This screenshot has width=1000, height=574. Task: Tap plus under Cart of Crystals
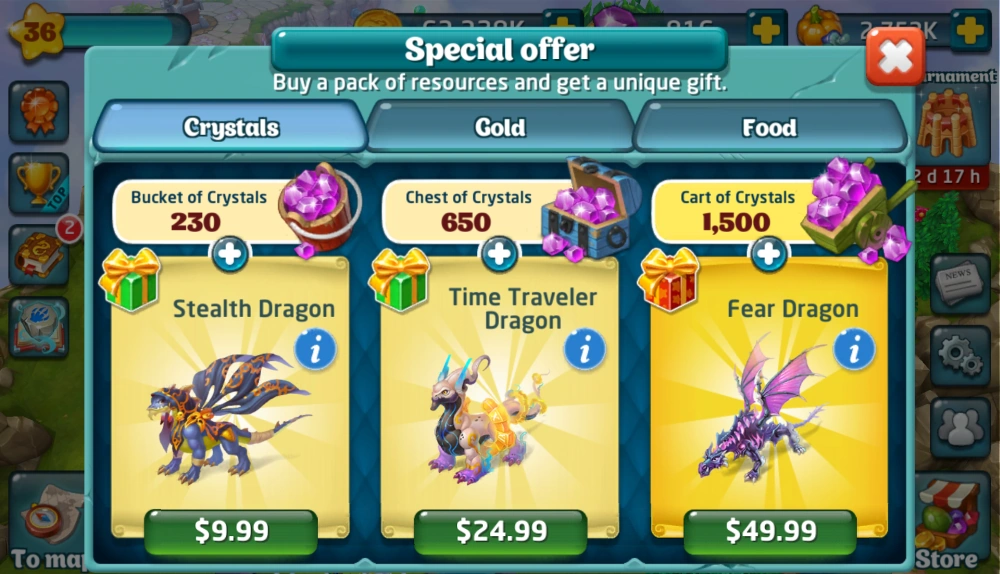(x=768, y=254)
